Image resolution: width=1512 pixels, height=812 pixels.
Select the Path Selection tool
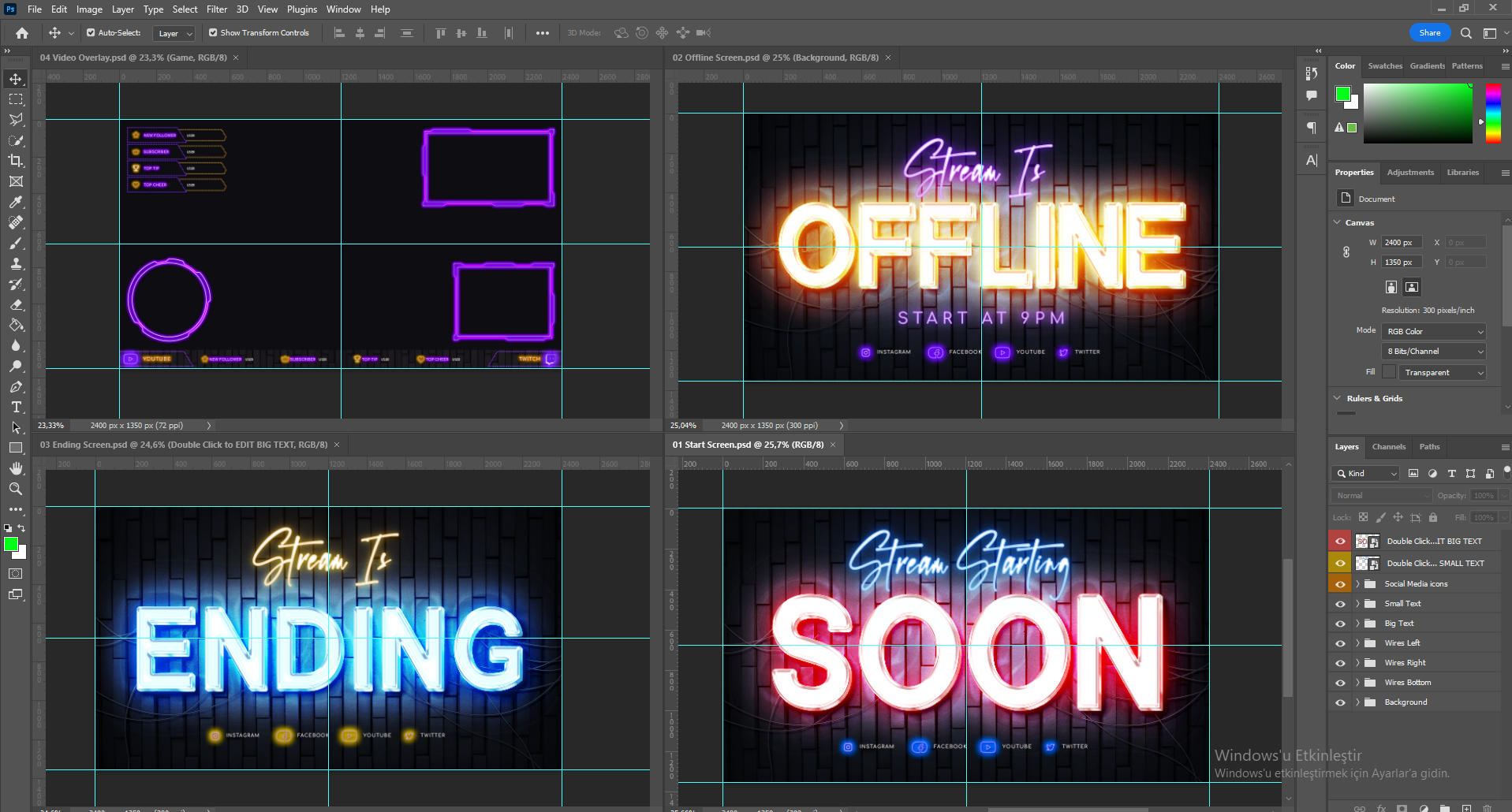(x=16, y=427)
